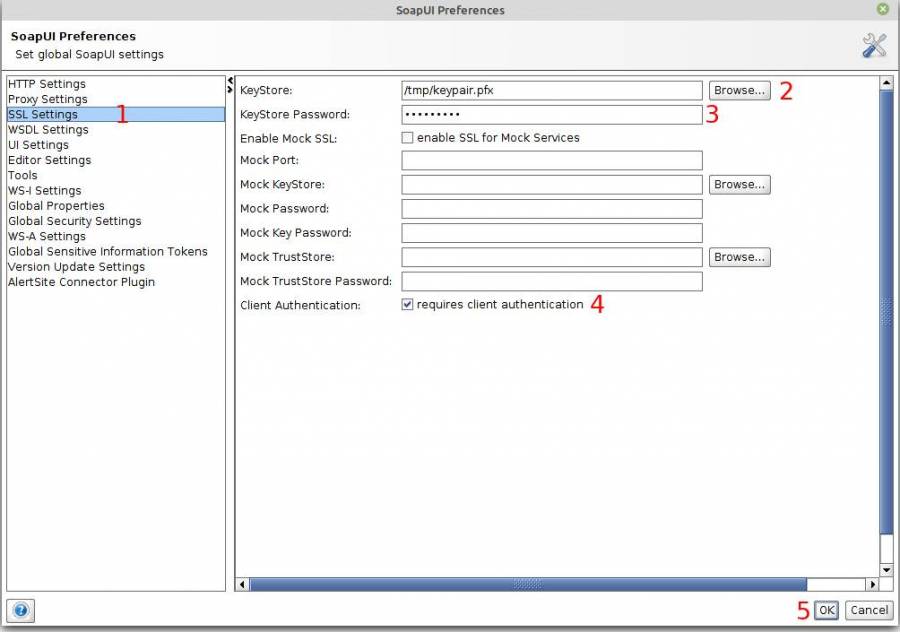Click the help question mark icon
Image resolution: width=900 pixels, height=632 pixels.
pos(20,610)
